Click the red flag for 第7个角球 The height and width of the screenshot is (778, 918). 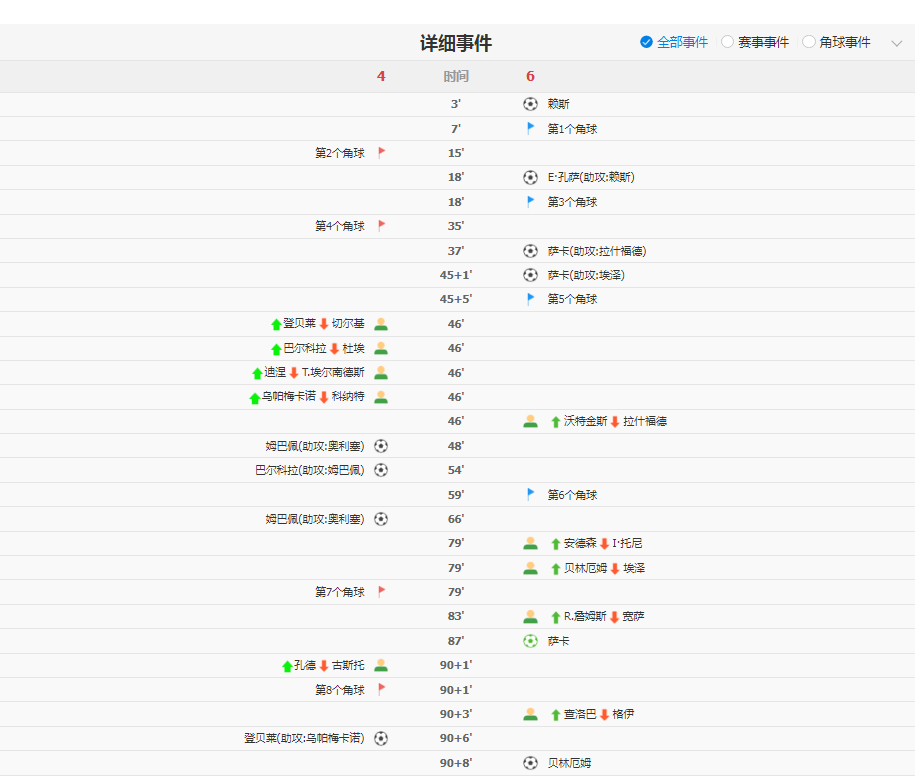pyautogui.click(x=382, y=592)
